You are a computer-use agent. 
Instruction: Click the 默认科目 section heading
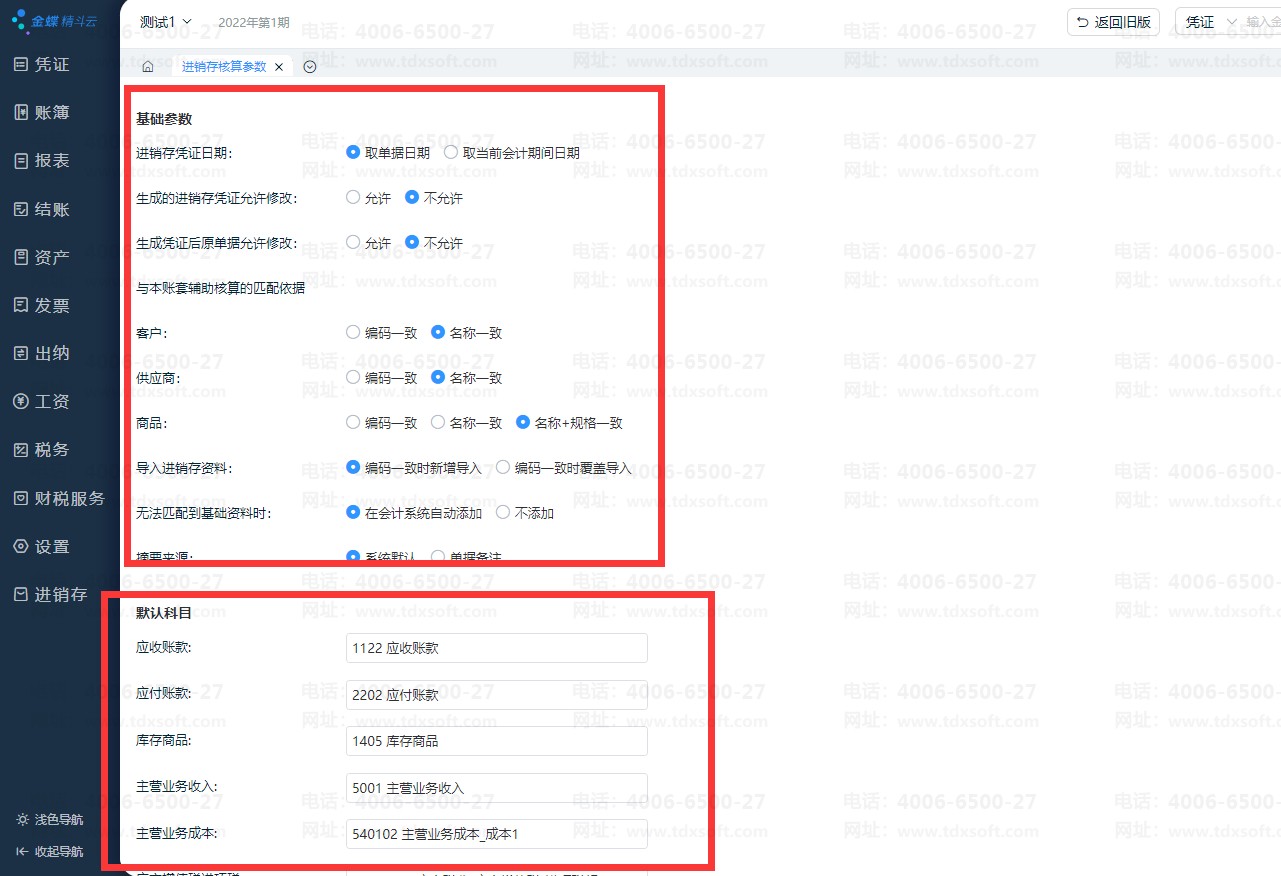(164, 613)
